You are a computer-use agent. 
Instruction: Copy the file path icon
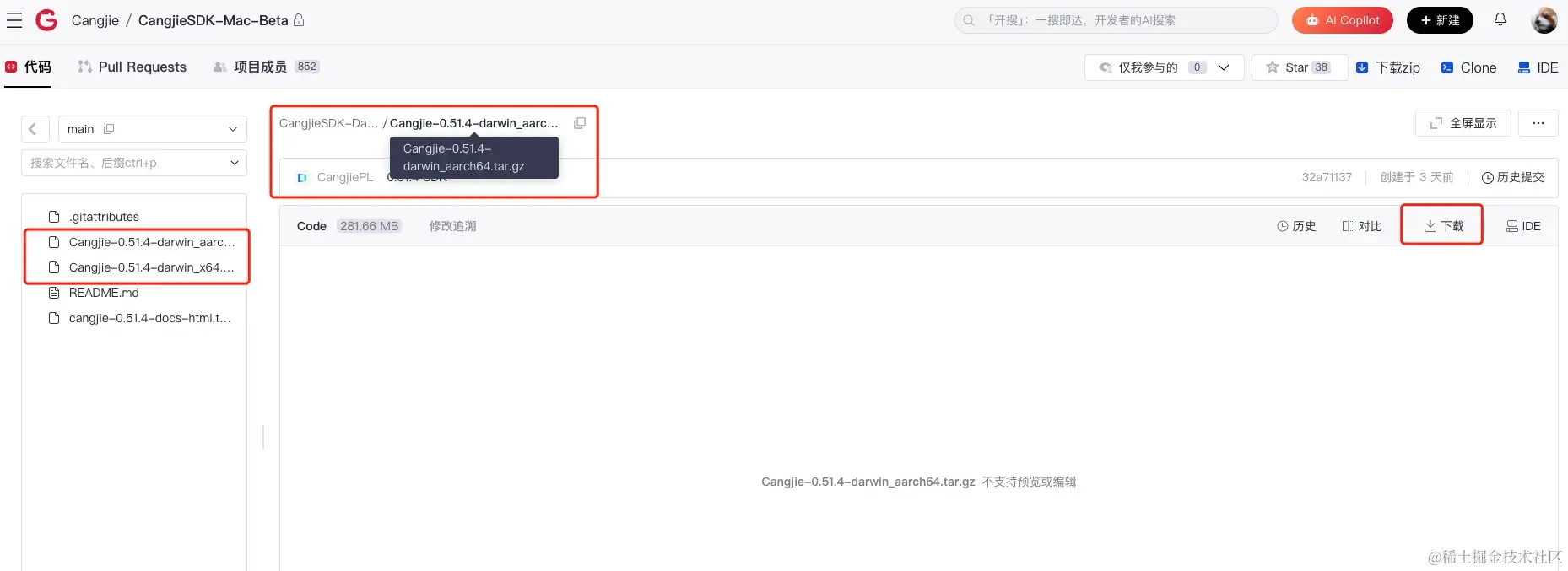click(x=580, y=123)
